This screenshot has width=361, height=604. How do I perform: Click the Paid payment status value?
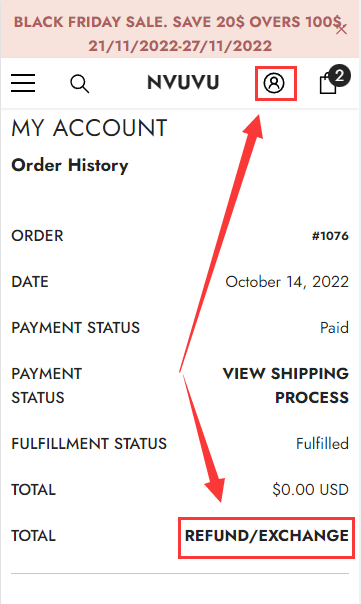[x=334, y=328]
